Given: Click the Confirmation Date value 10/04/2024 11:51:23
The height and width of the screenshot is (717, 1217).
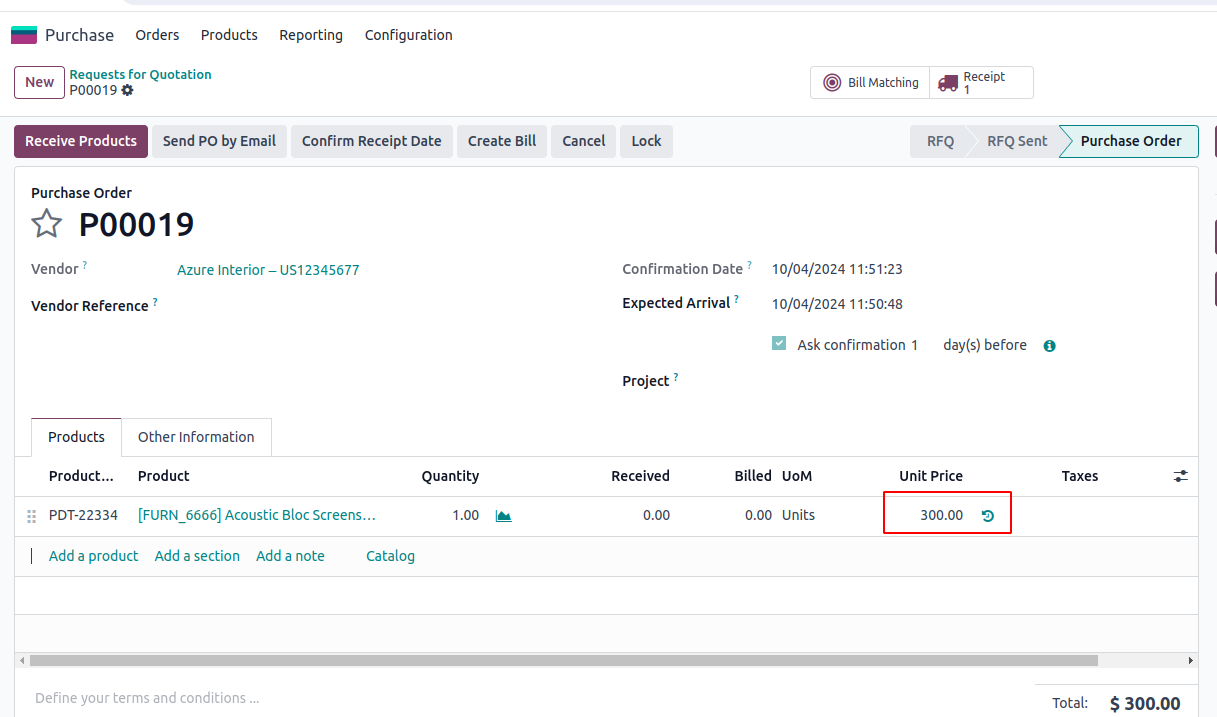Looking at the screenshot, I should point(837,269).
